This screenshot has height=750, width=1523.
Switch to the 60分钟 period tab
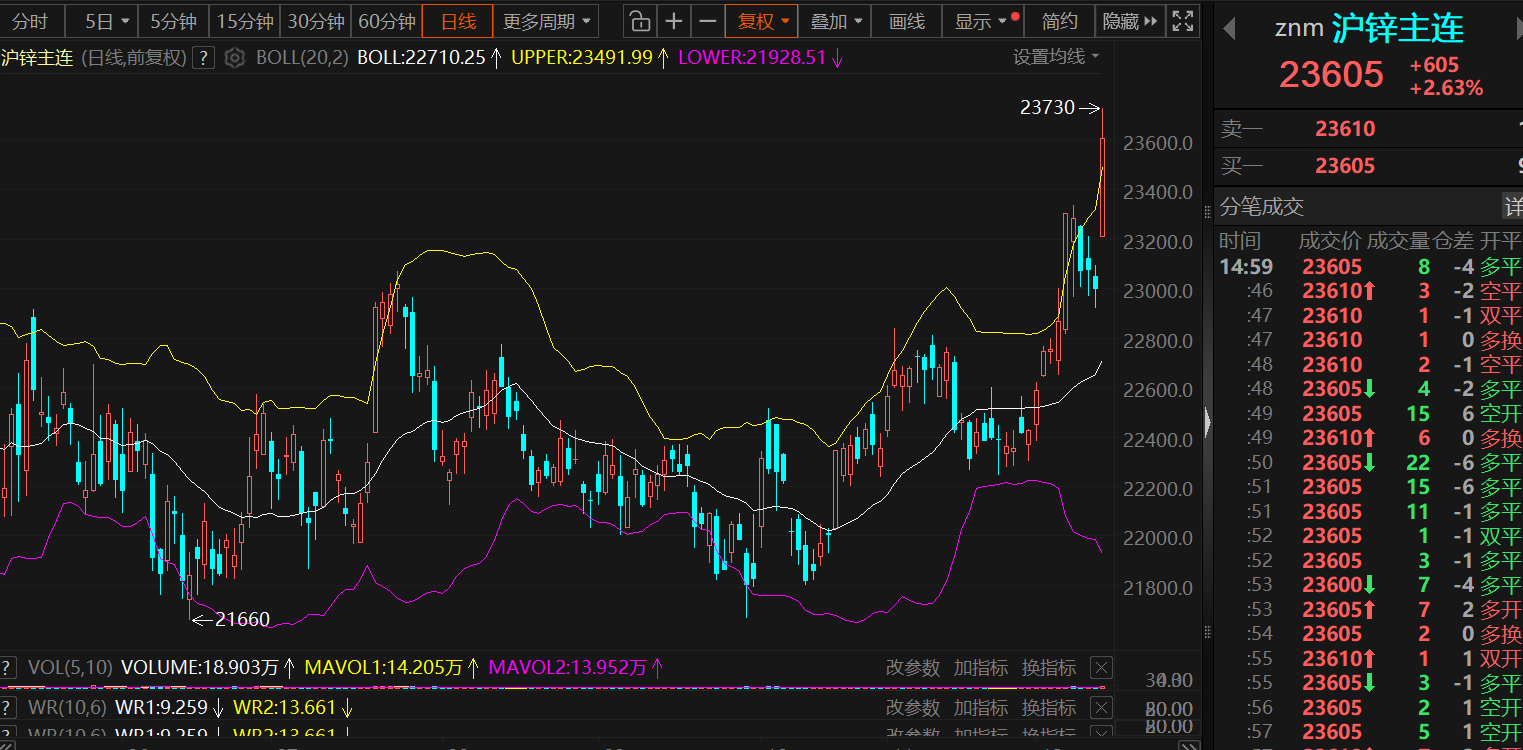[x=386, y=21]
